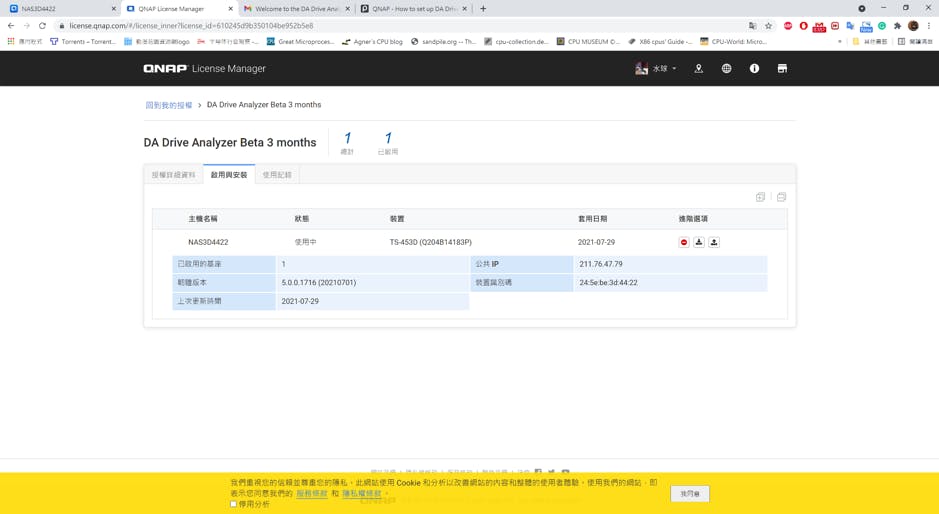Open the globe language selector icon
This screenshot has height=514, width=939.
point(726,69)
